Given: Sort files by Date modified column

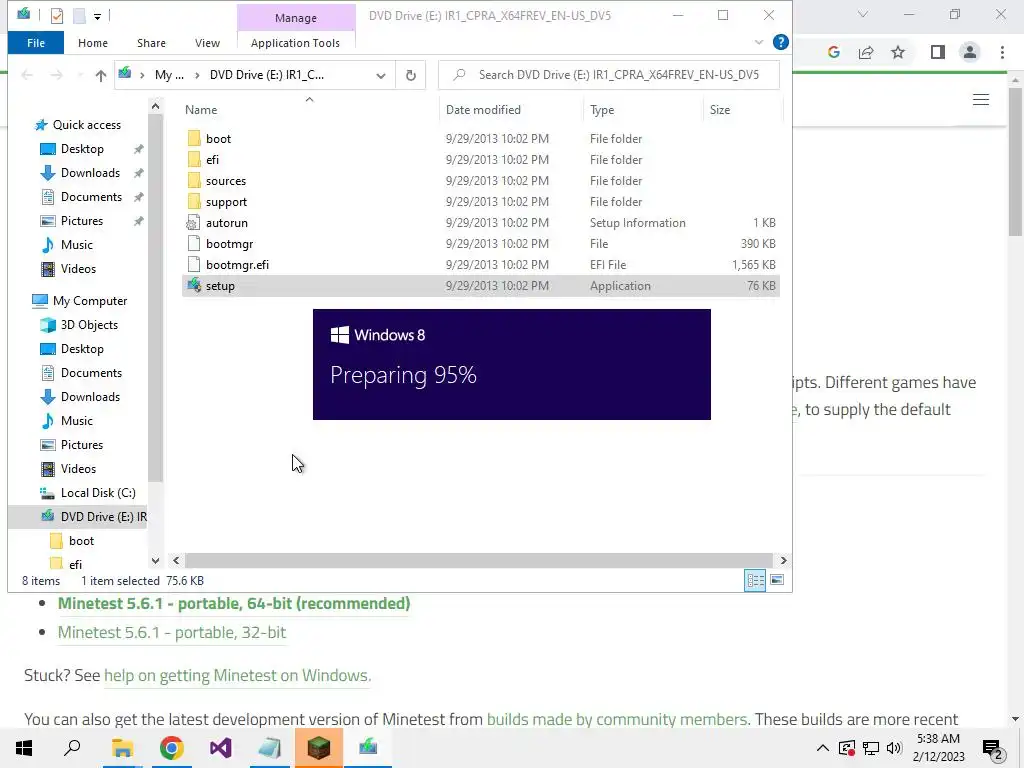Looking at the screenshot, I should (x=483, y=110).
